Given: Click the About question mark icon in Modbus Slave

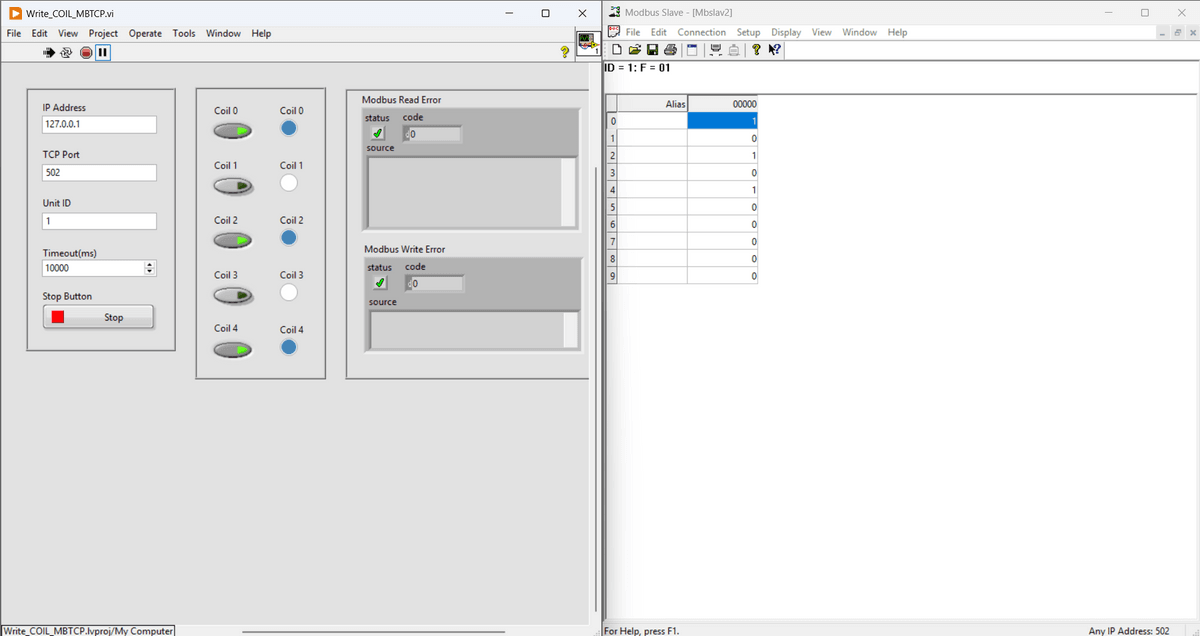Looking at the screenshot, I should tap(756, 50).
